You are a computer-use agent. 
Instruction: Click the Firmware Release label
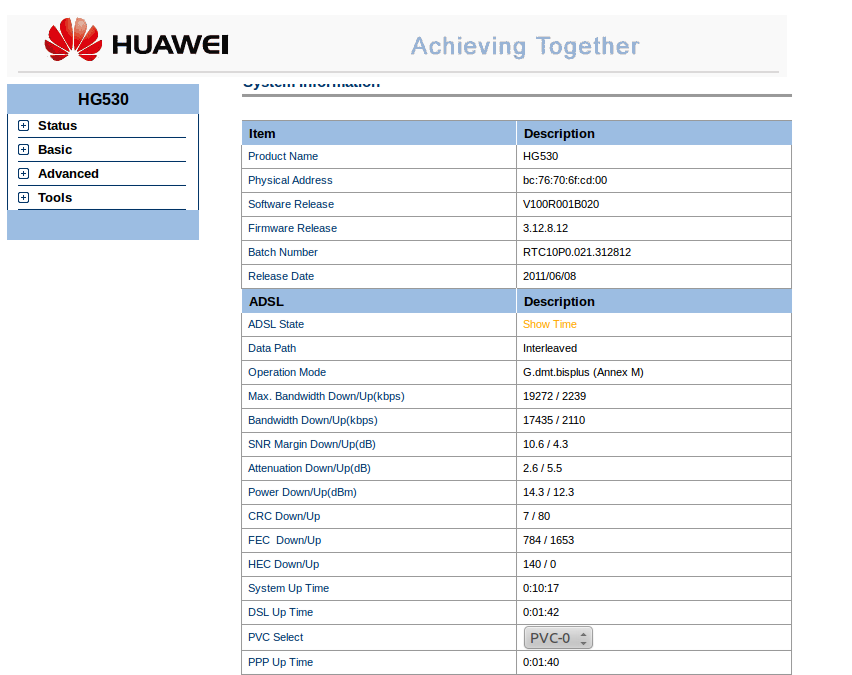pos(292,228)
